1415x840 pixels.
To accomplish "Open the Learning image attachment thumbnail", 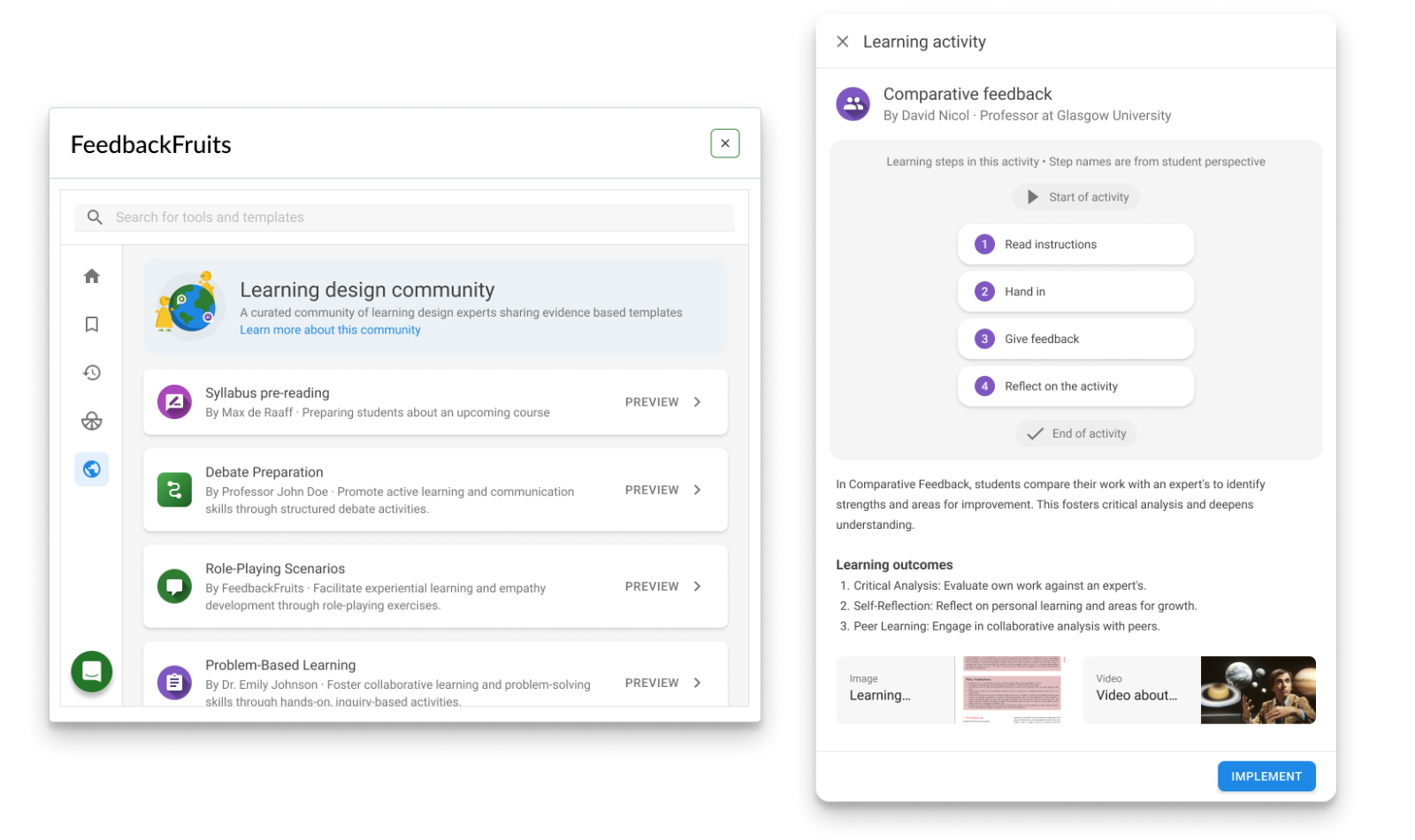I will (1012, 690).
